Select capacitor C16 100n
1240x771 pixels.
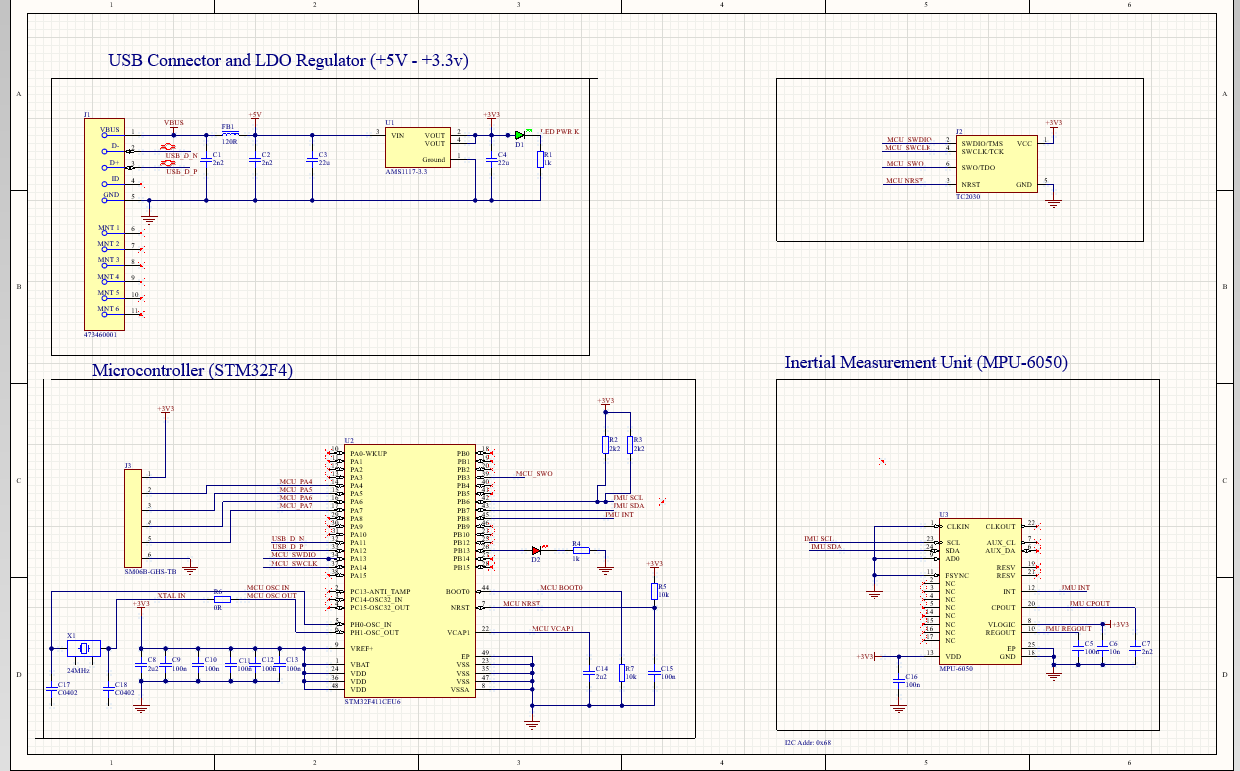click(898, 681)
